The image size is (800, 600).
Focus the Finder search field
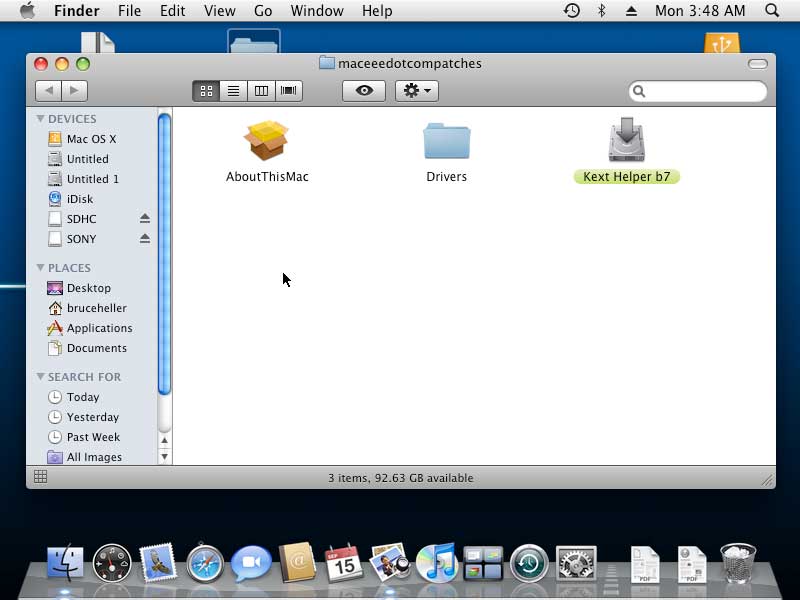697,91
